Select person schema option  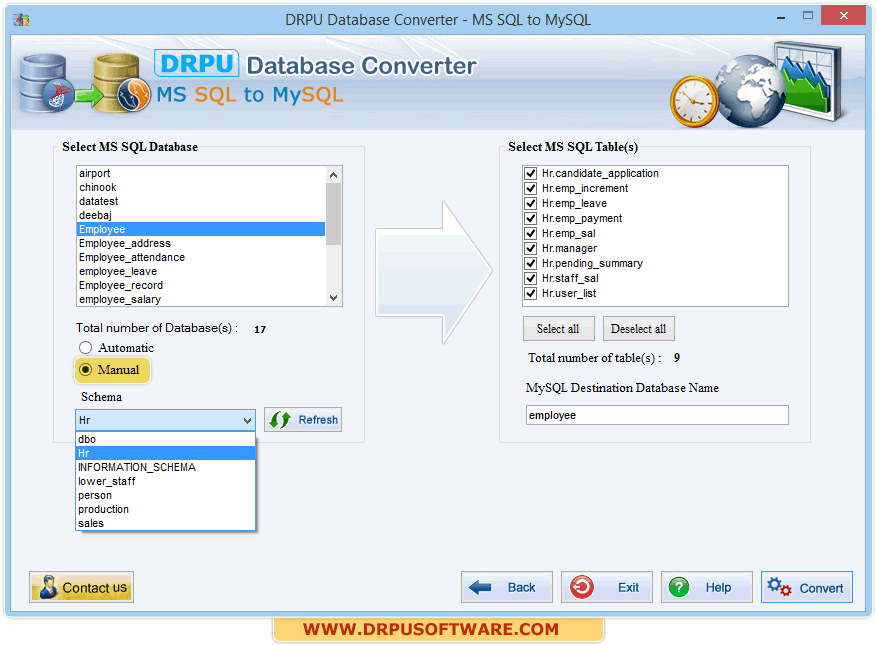click(166, 495)
